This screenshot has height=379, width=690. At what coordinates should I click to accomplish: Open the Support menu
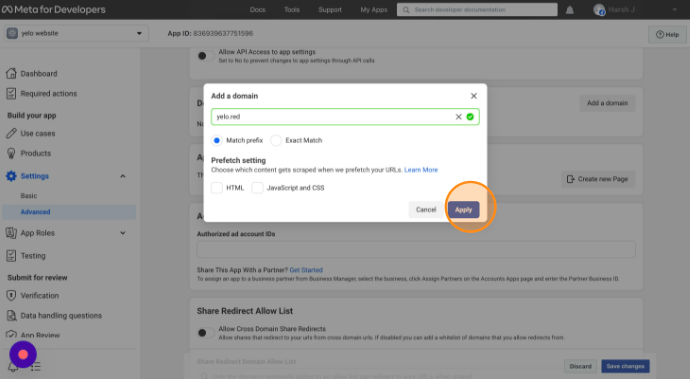[x=330, y=10]
